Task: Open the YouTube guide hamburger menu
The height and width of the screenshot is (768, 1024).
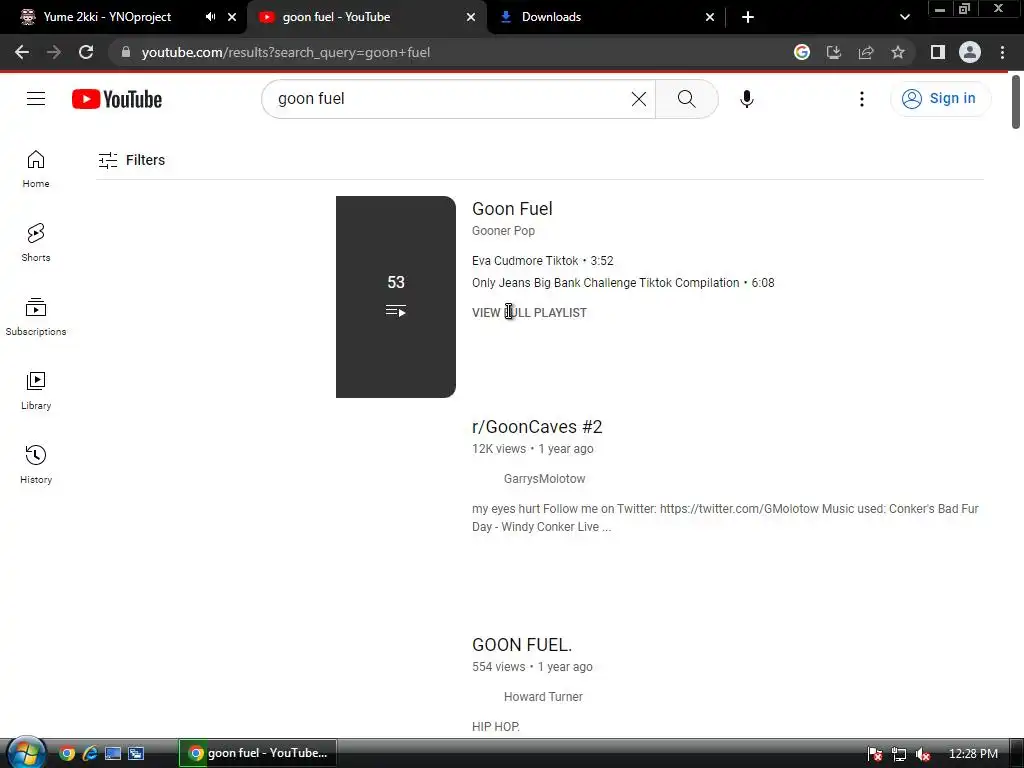Action: tap(36, 99)
